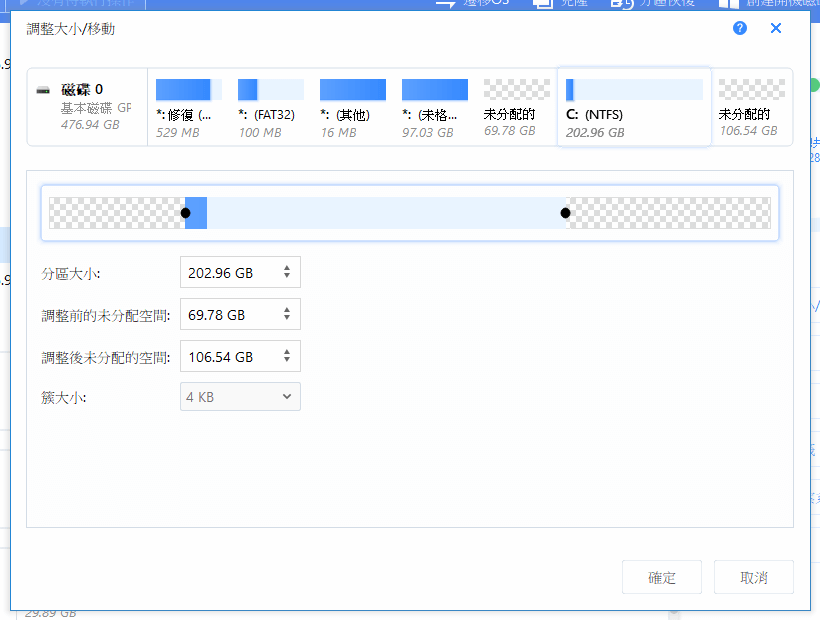Click the right resize handle dot

point(565,212)
